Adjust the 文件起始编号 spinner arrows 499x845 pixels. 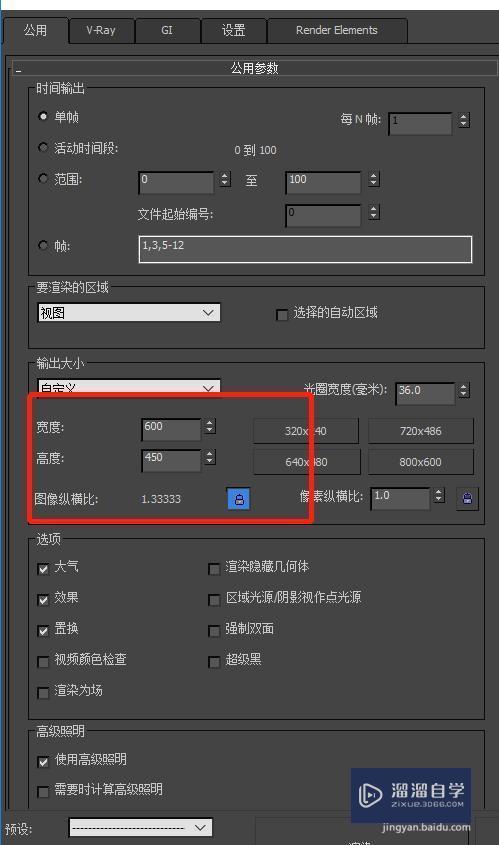click(x=374, y=212)
